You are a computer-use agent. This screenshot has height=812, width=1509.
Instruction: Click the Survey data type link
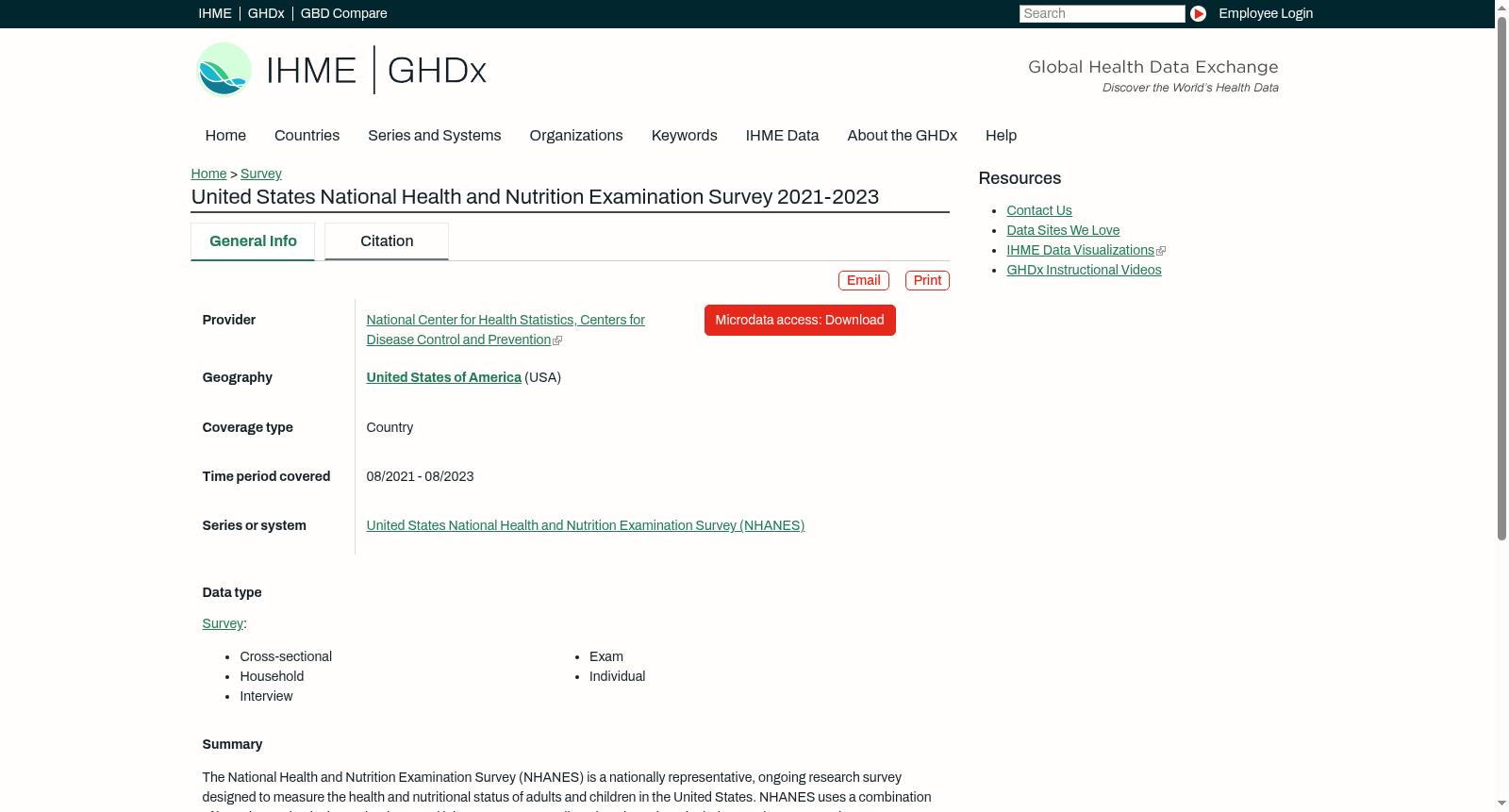223,623
